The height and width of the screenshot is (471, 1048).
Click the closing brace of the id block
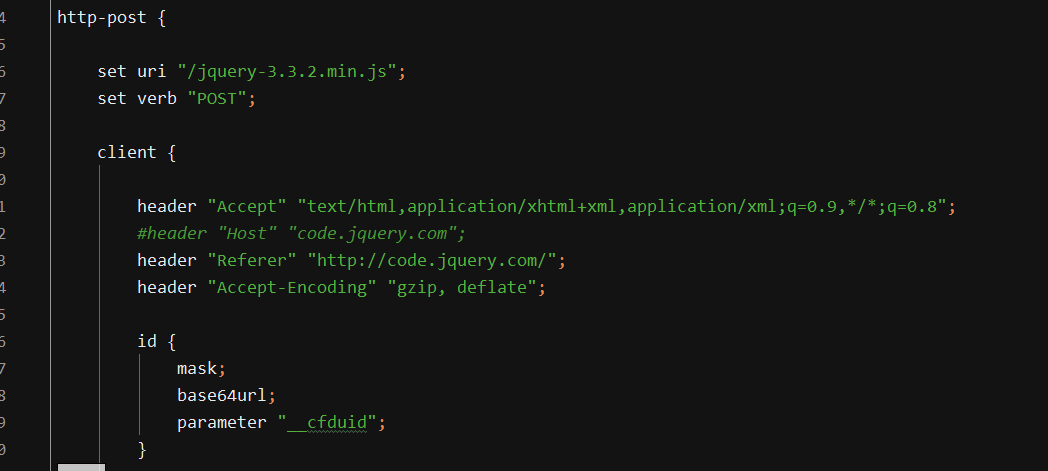142,450
